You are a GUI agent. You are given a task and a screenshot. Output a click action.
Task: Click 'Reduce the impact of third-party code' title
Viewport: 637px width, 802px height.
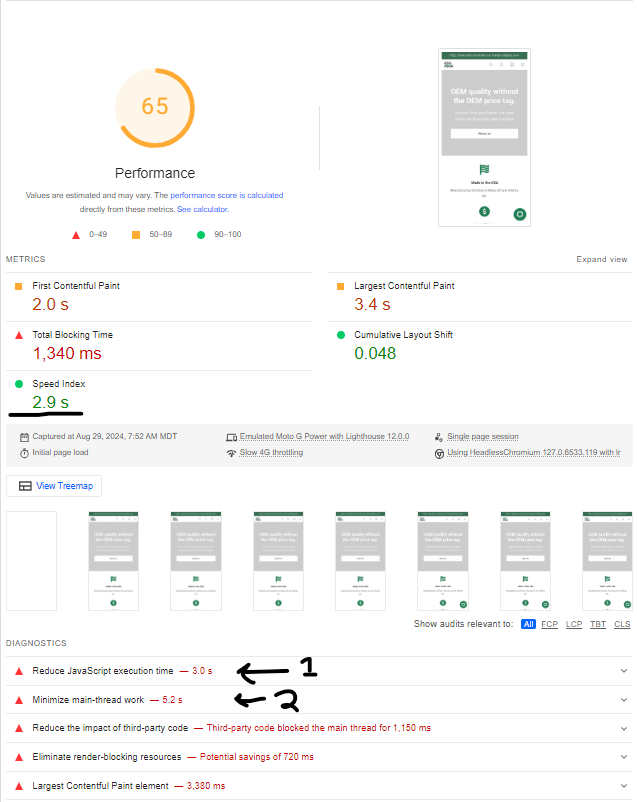pos(110,728)
